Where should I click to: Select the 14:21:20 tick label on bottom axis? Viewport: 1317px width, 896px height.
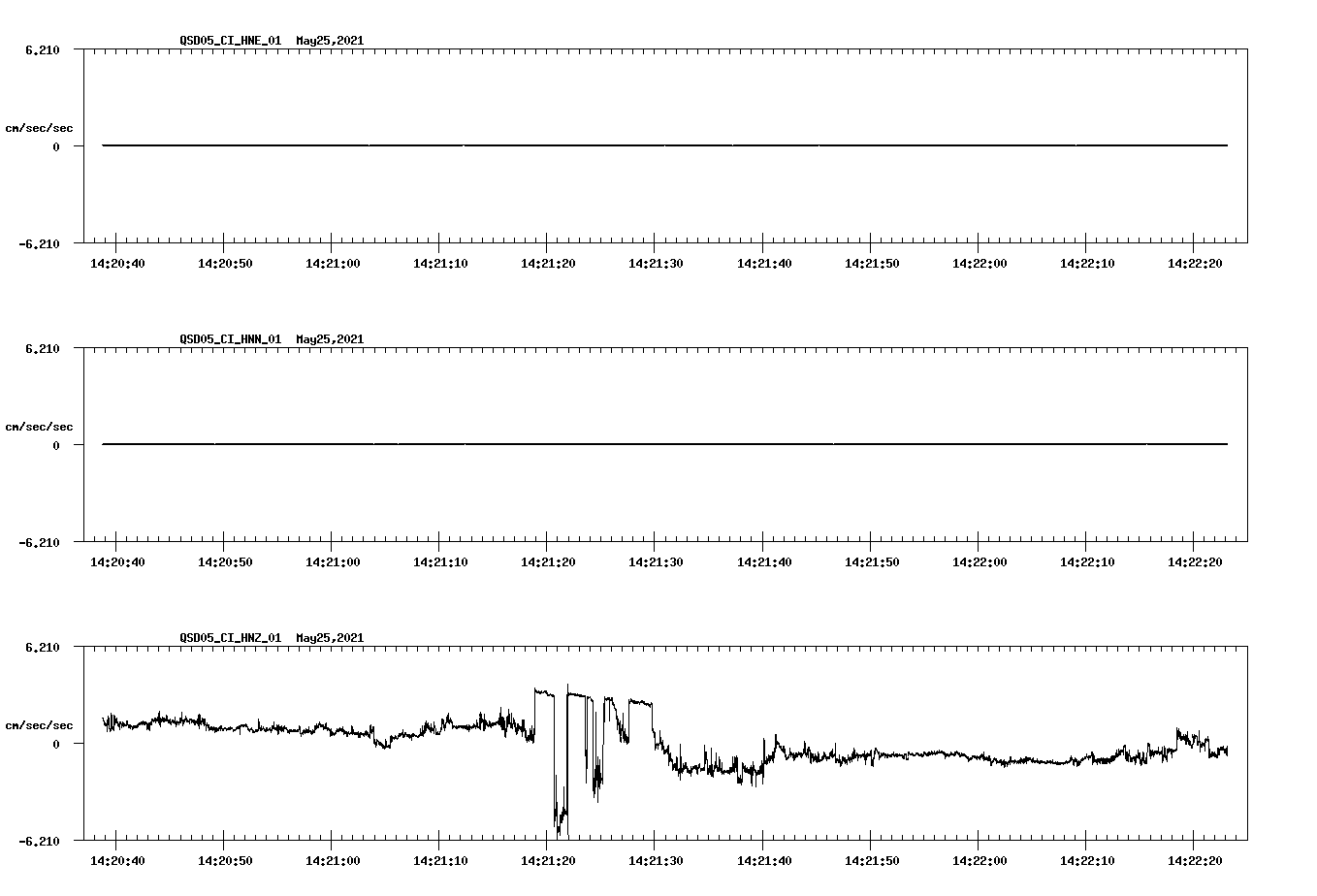pos(549,859)
